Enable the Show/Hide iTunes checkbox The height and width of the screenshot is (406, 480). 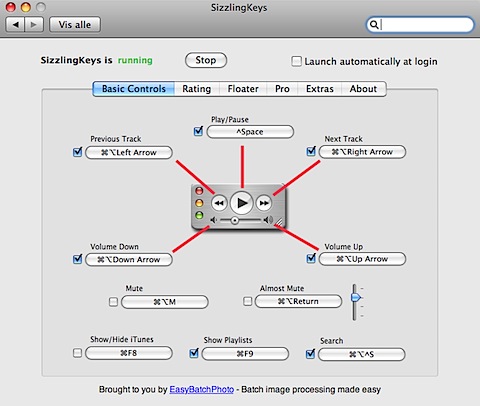[x=77, y=353]
